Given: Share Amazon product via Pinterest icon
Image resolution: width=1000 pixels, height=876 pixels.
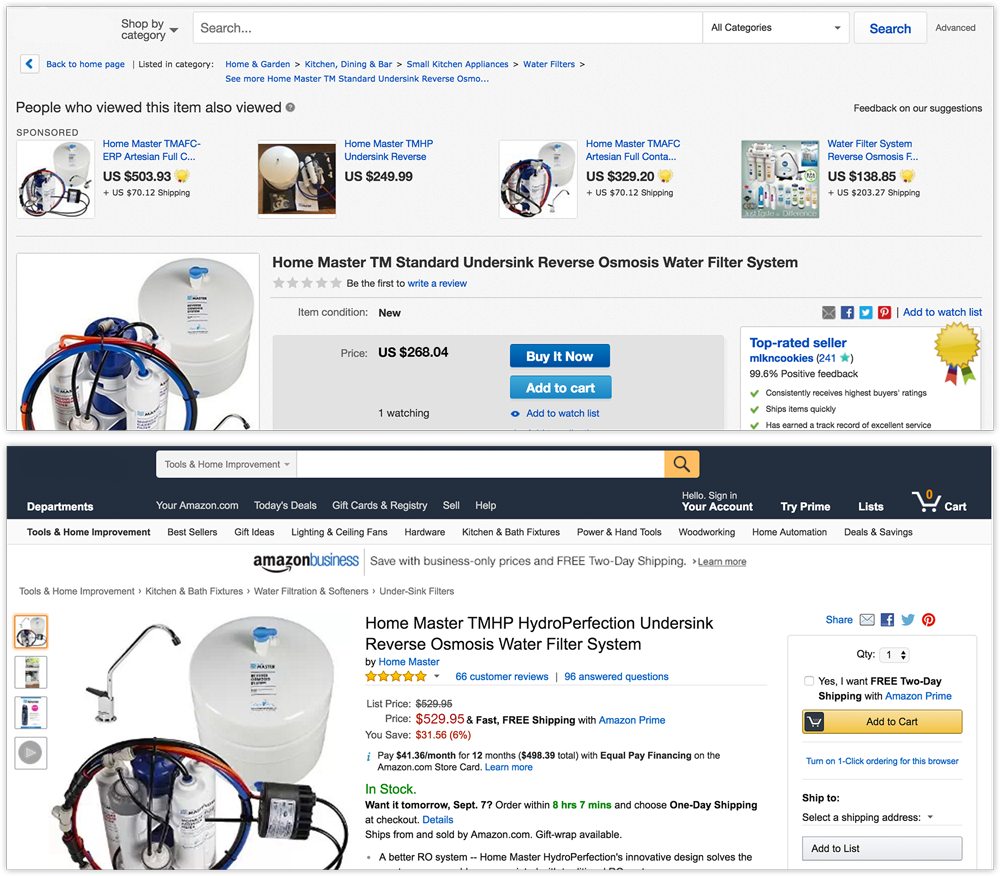Looking at the screenshot, I should tap(929, 620).
